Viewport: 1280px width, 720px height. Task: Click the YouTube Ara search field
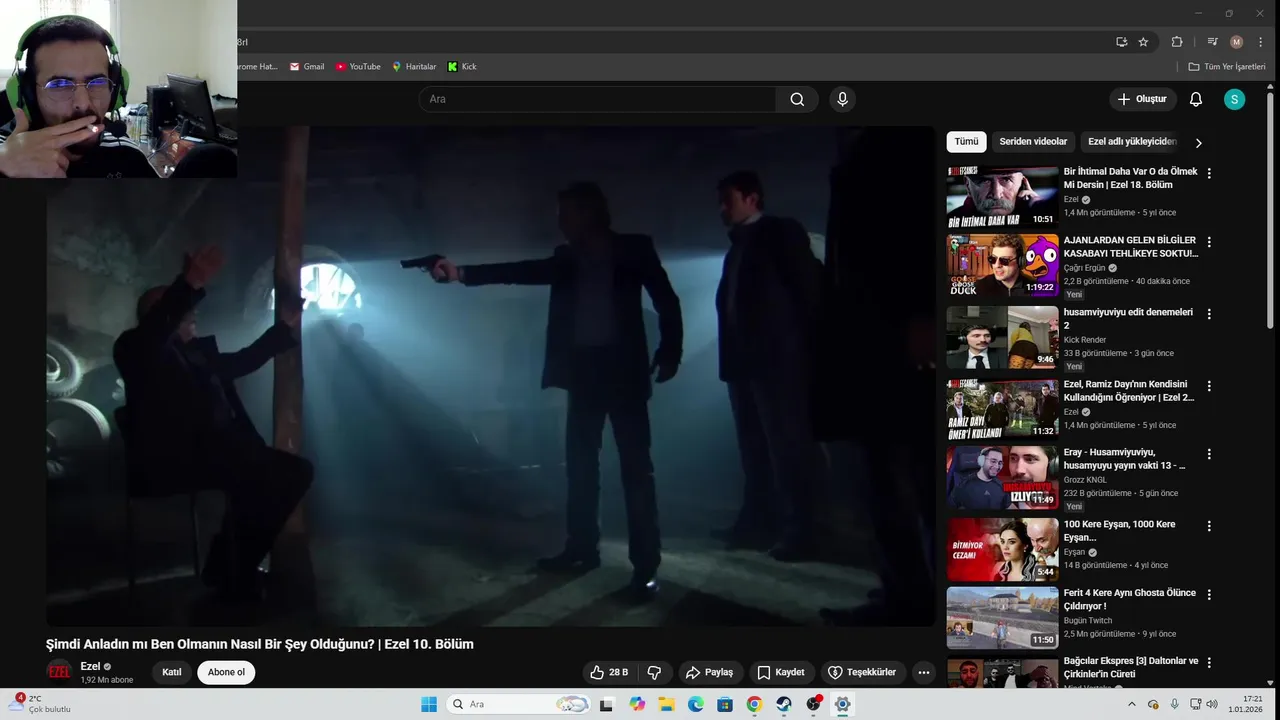[x=597, y=99]
